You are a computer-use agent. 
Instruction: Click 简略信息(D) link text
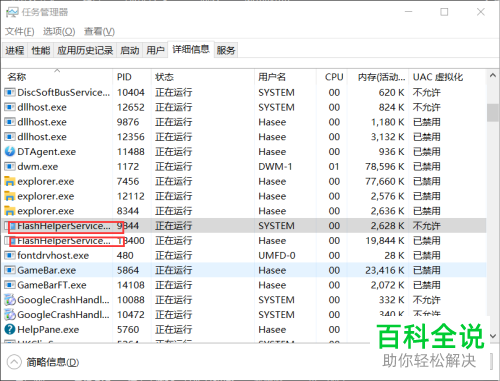(x=53, y=362)
